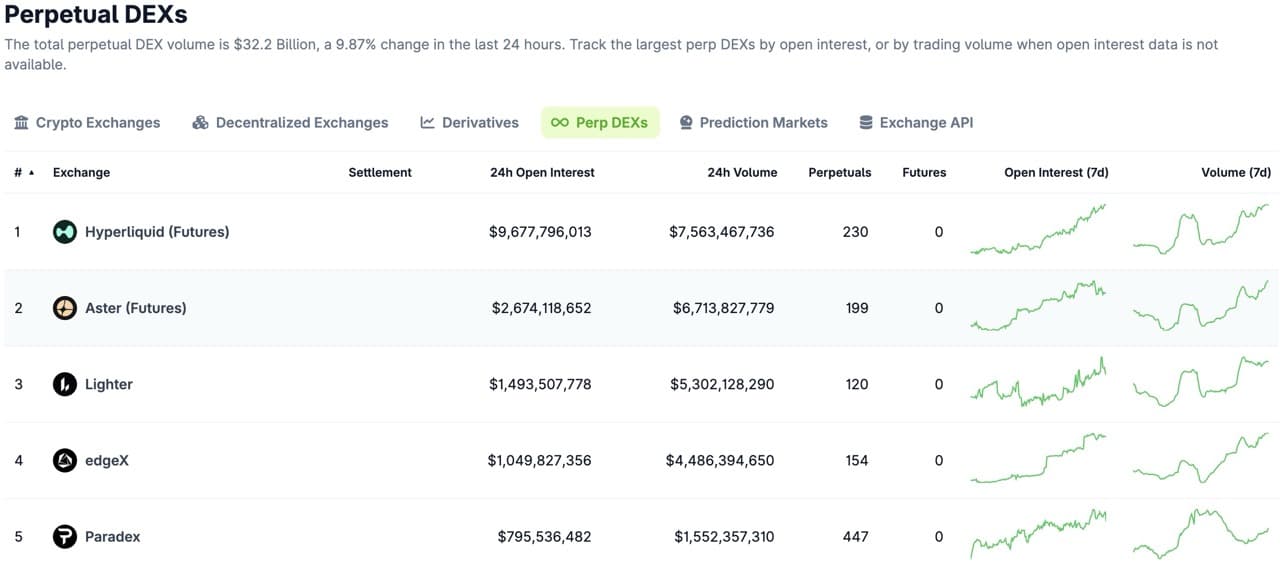Sort by Perpetuals column header
1280x570 pixels.
click(x=840, y=172)
